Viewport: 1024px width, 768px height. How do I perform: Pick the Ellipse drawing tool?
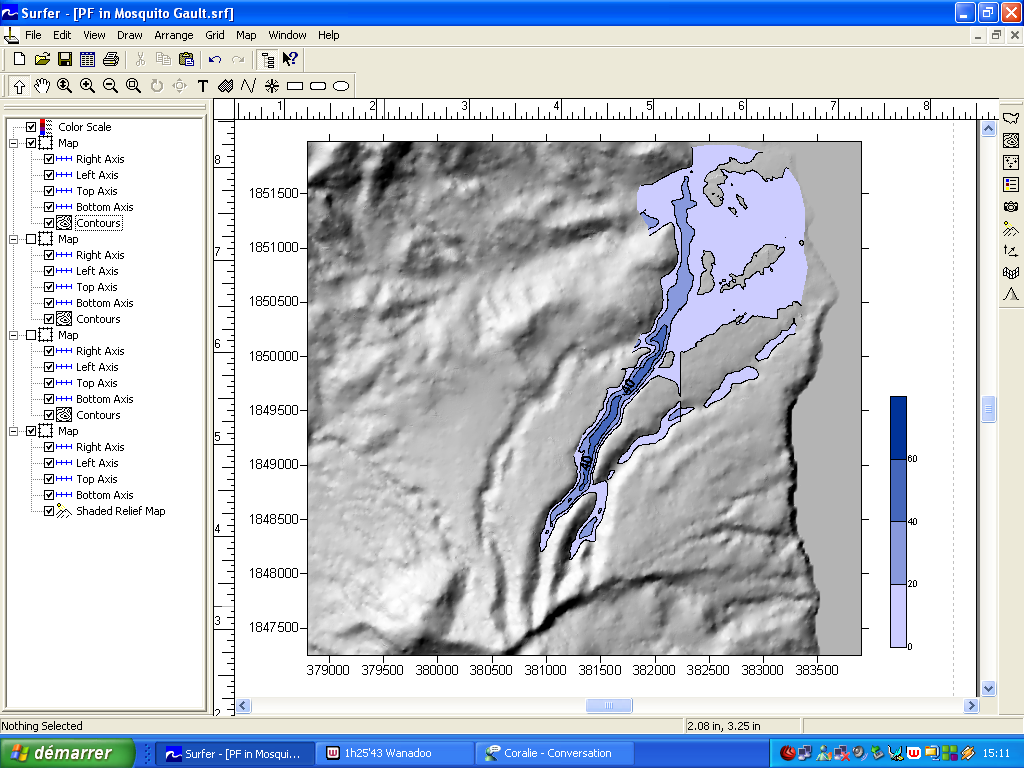point(341,86)
